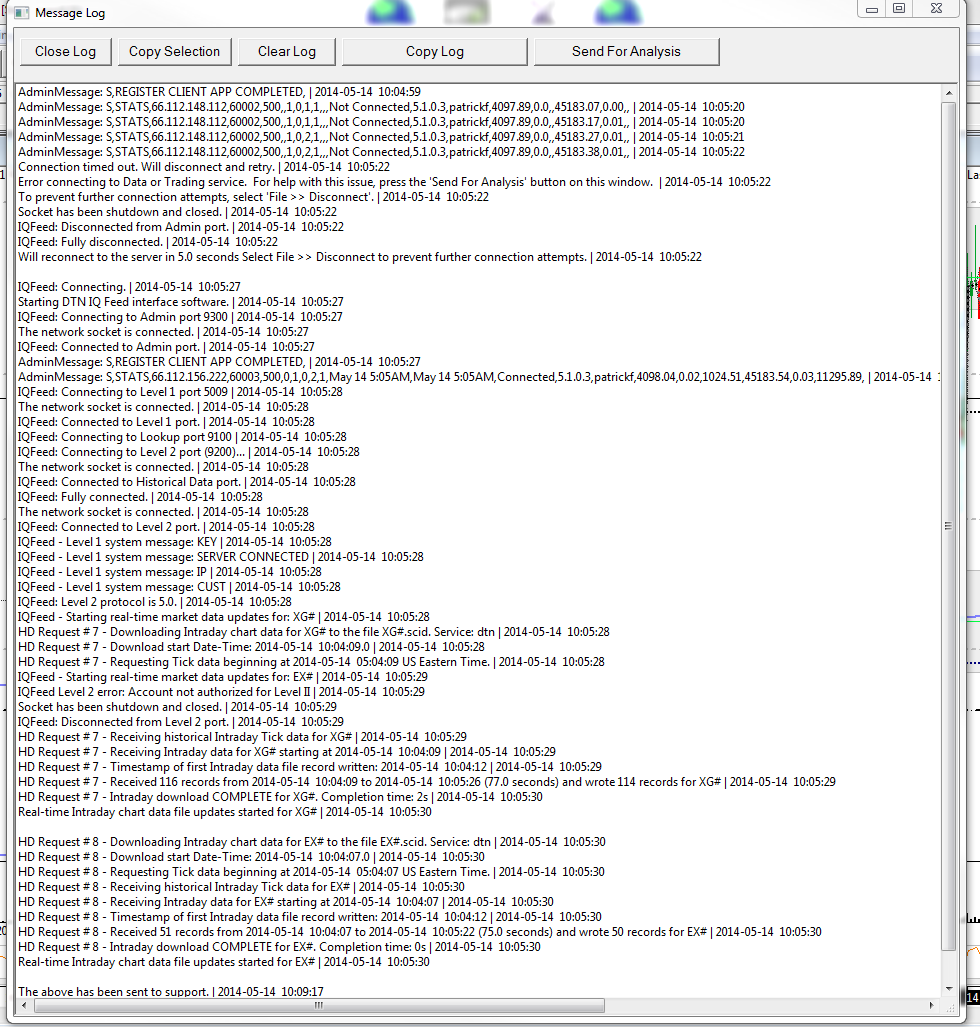Click the horizontal scrollbar right arrow
The height and width of the screenshot is (1027, 980).
[932, 1005]
